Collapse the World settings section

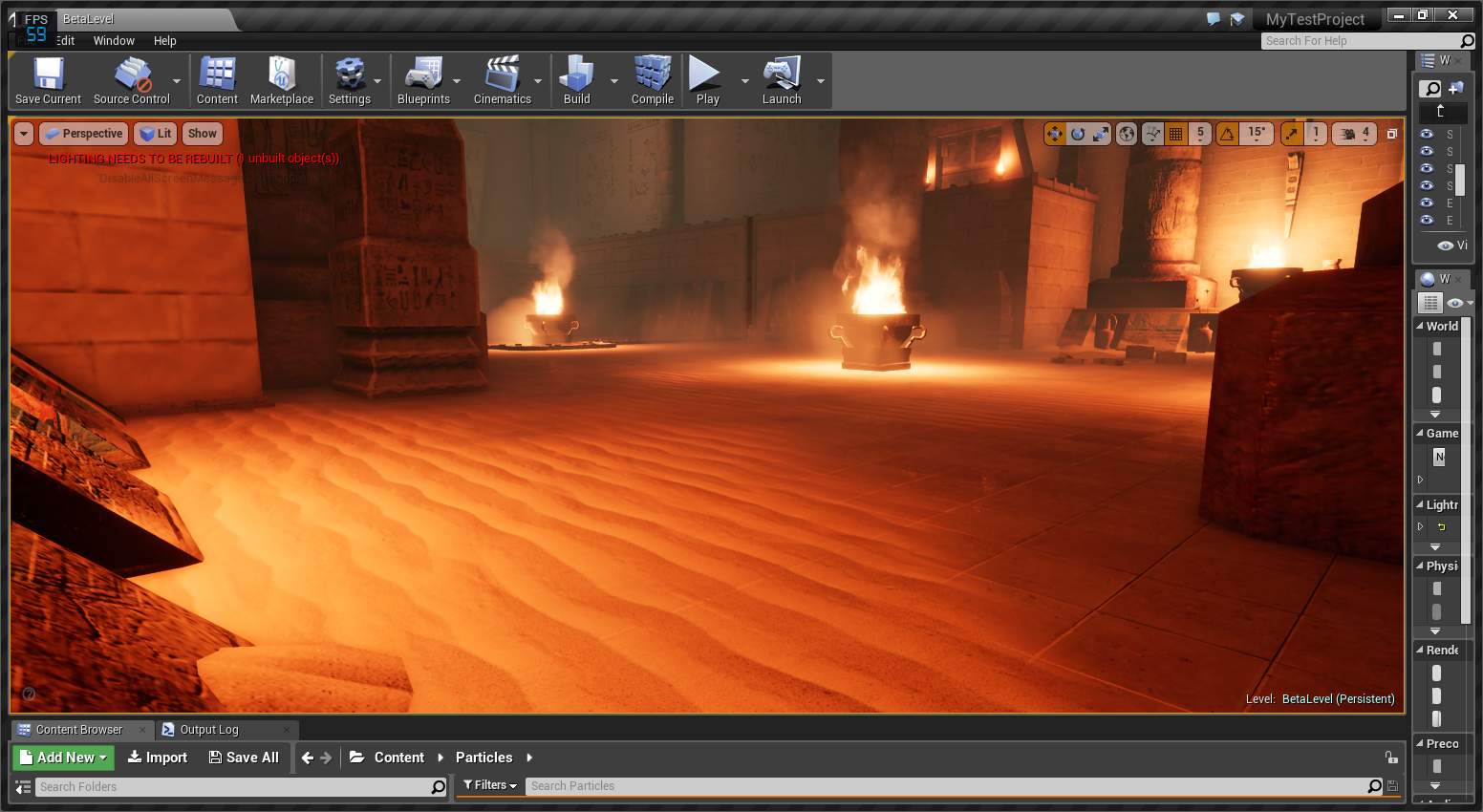[1420, 326]
